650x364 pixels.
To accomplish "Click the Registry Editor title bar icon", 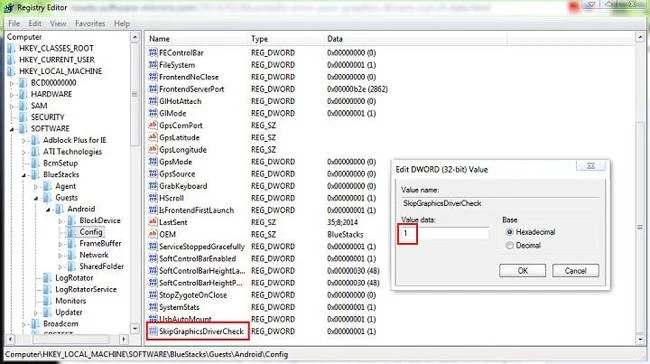I will coord(9,7).
